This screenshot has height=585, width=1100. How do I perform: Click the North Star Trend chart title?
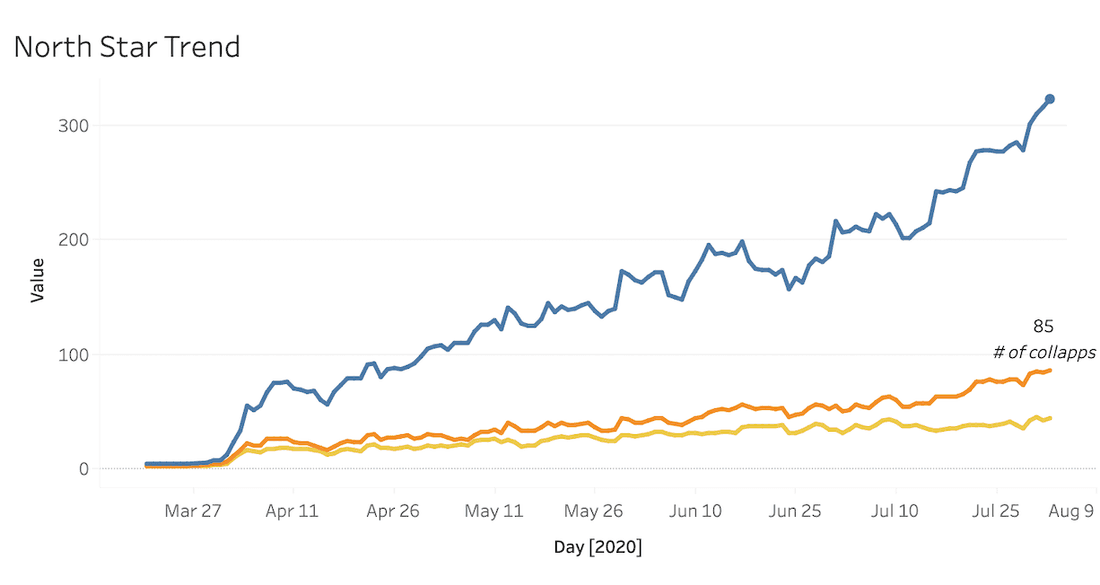(127, 47)
